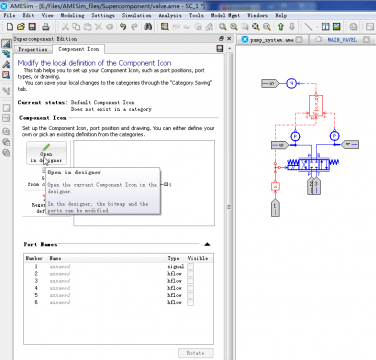This screenshot has height=360, width=376.
Task: Click the Rotate button
Action: pos(196,353)
